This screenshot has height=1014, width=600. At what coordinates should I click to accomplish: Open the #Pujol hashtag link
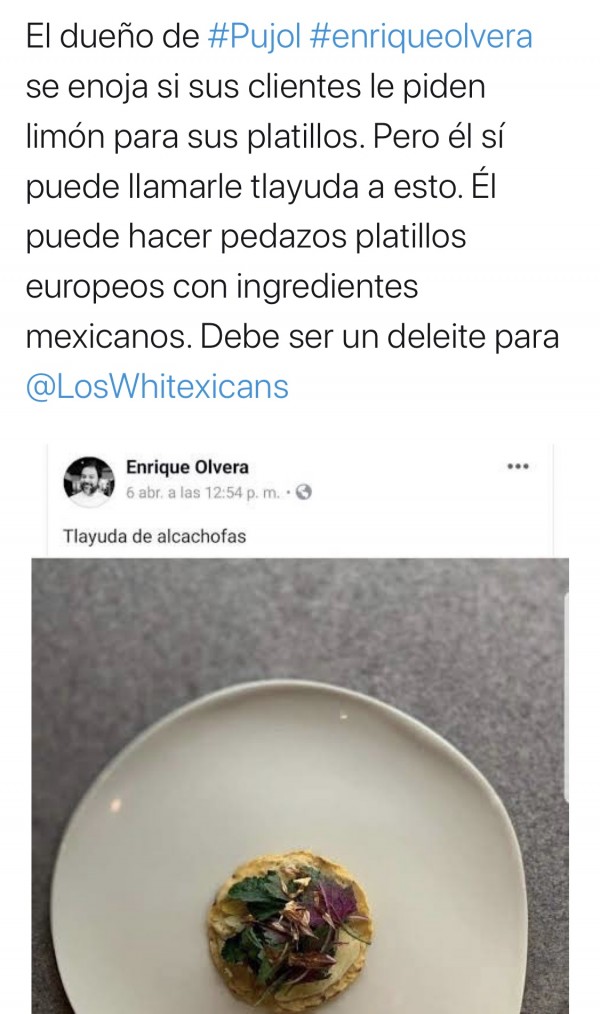[255, 36]
